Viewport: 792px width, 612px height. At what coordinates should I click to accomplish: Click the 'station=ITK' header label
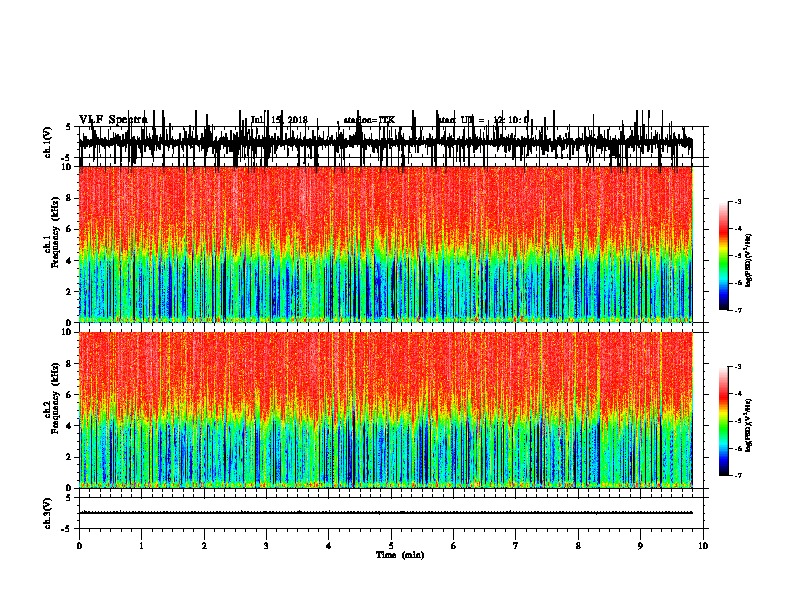(369, 120)
